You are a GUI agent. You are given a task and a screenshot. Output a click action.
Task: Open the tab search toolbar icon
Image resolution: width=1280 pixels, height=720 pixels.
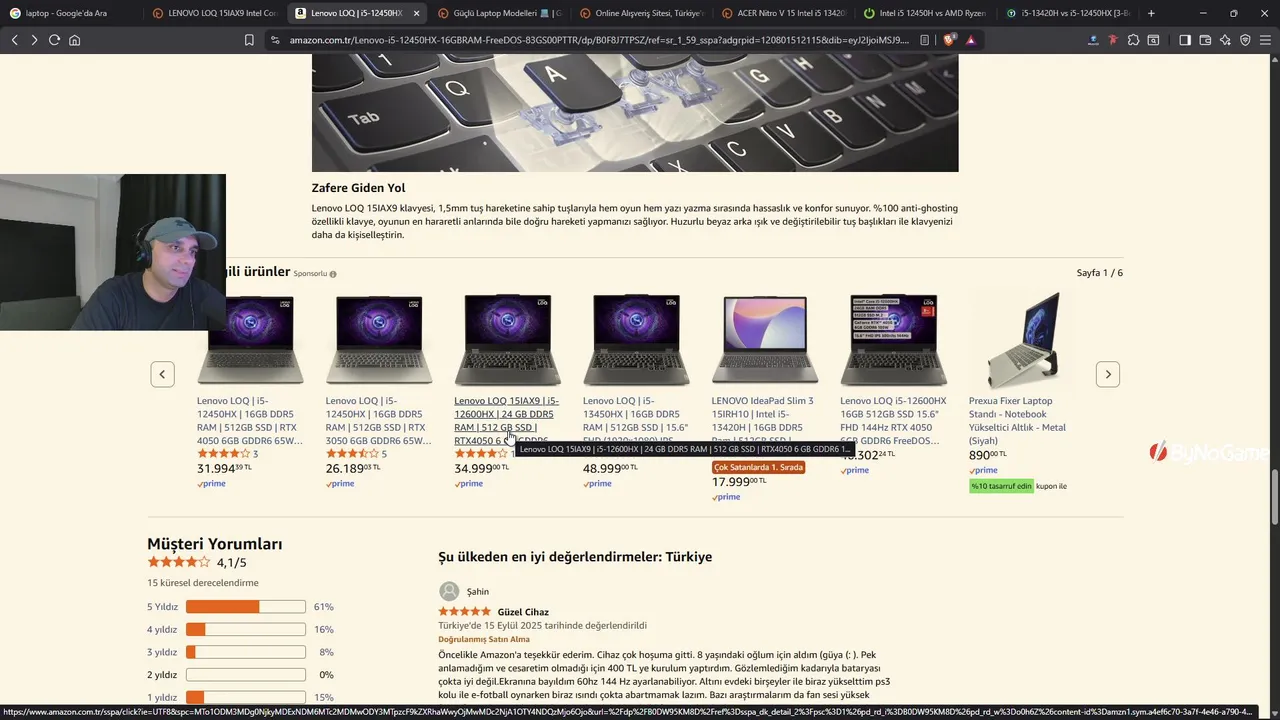click(x=1153, y=40)
